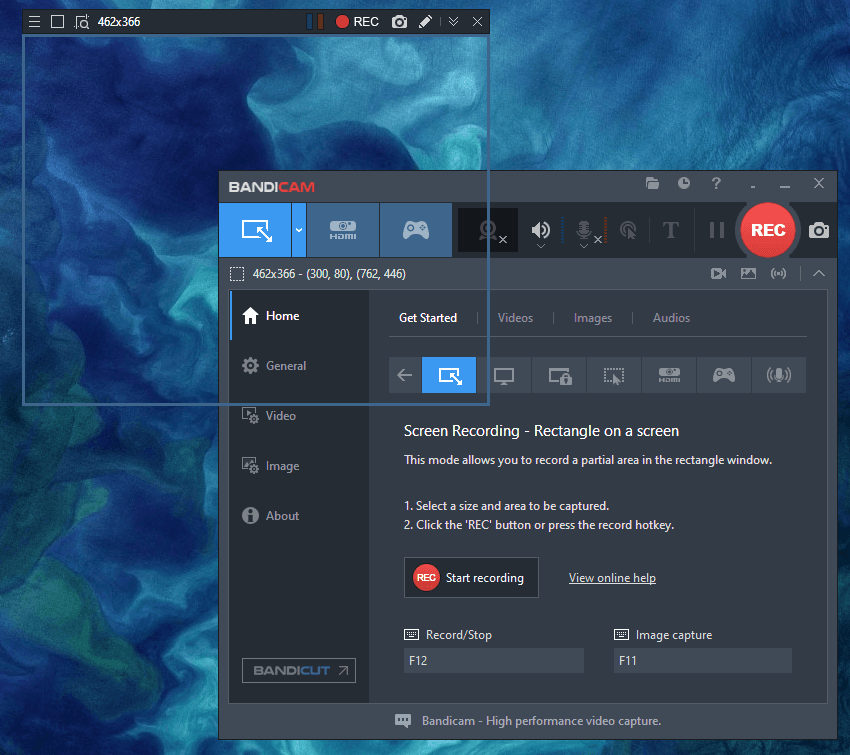Toggle the webcam overlay on

[x=488, y=230]
